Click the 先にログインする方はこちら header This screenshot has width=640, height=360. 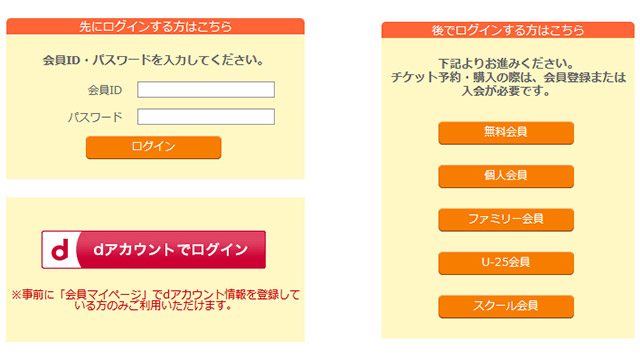pos(155,27)
